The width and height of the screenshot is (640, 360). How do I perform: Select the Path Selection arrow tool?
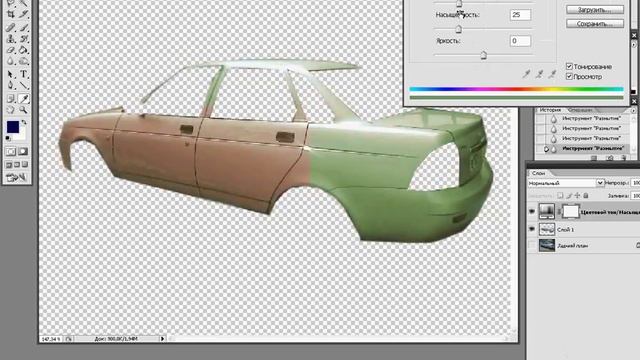11,75
